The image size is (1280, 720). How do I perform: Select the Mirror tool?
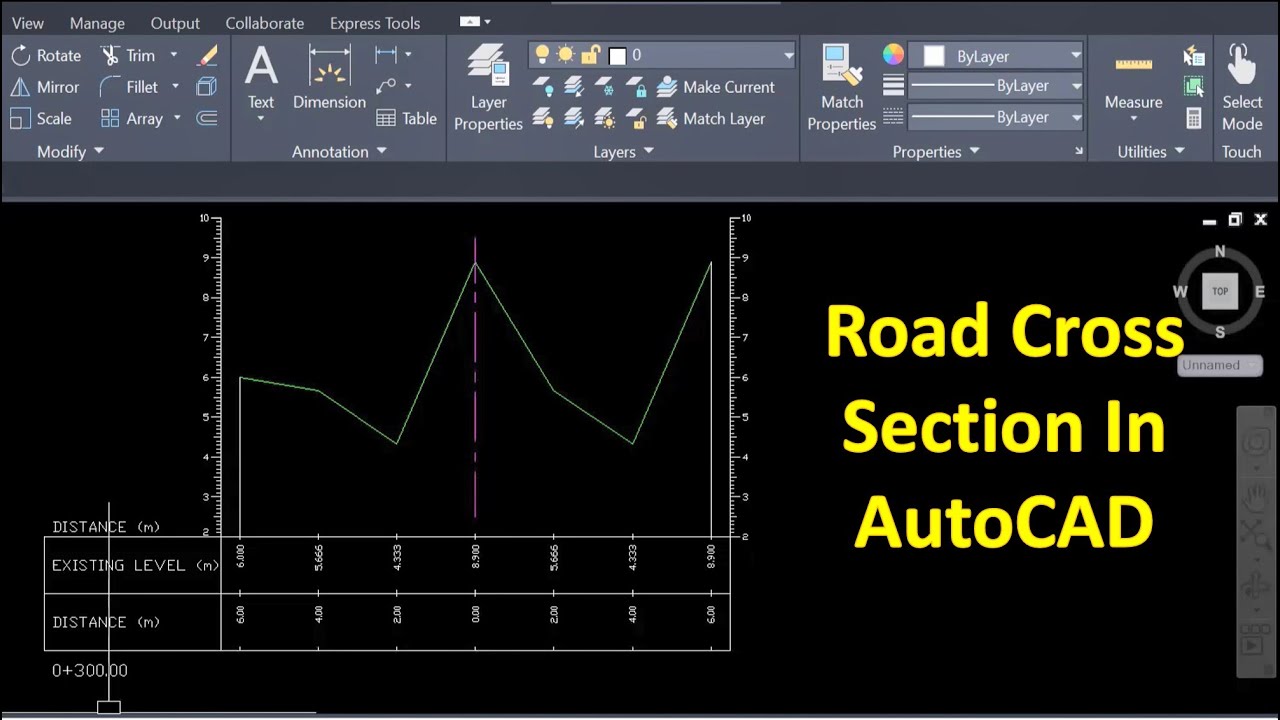[45, 87]
